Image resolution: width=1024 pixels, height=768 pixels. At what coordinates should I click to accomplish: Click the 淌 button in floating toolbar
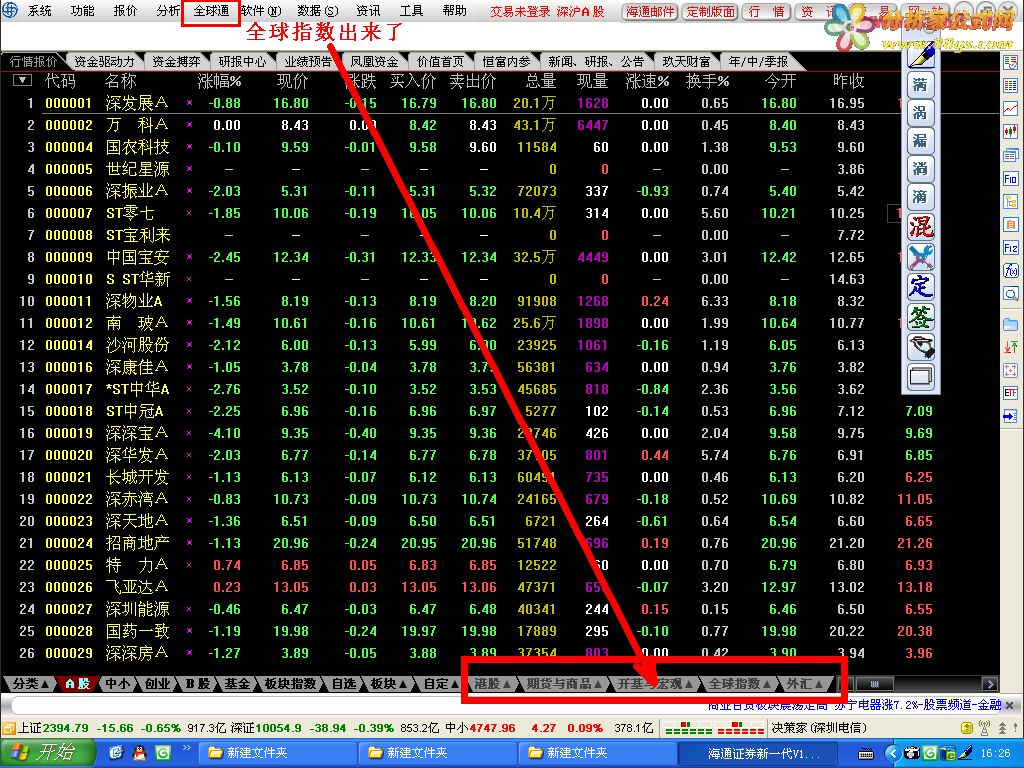coord(921,169)
